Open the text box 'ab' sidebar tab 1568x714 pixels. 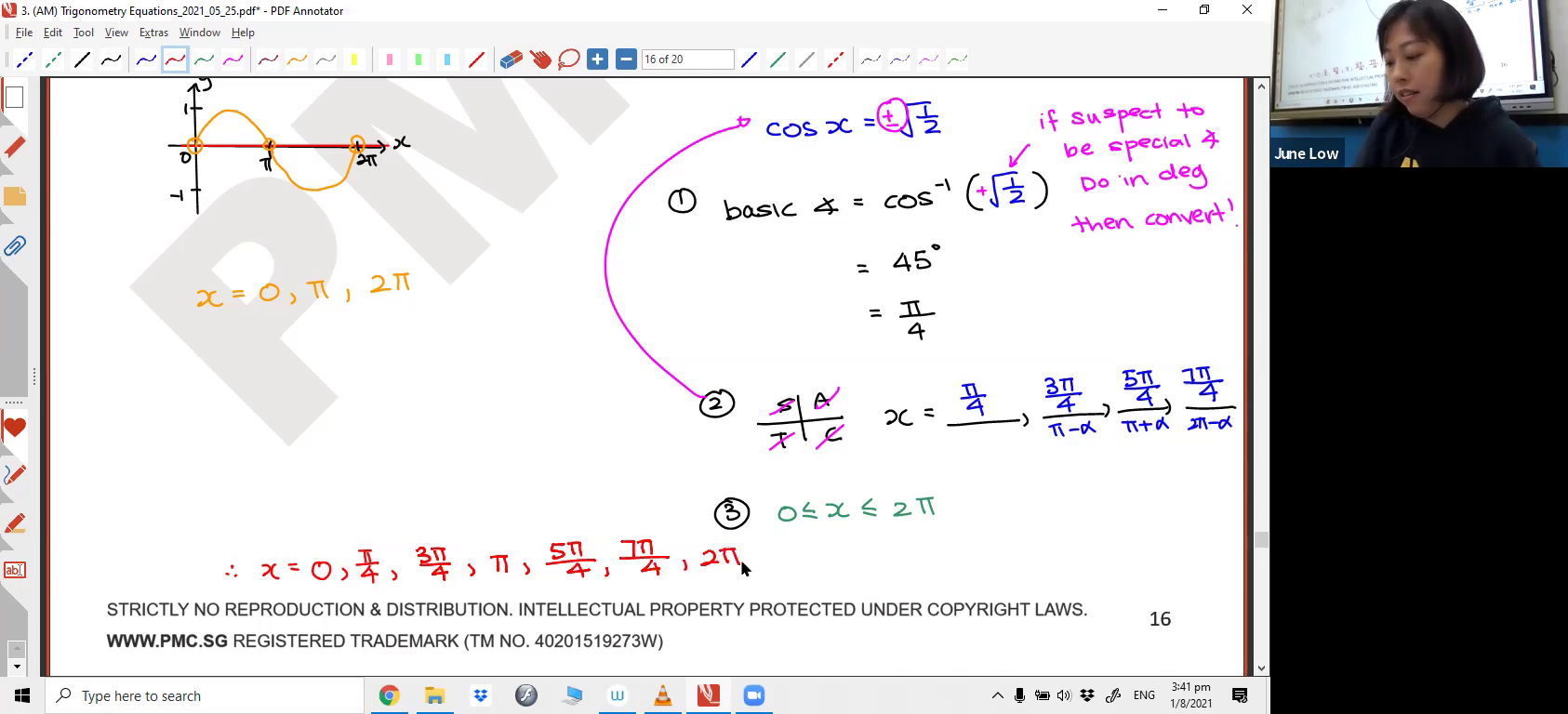coord(14,570)
